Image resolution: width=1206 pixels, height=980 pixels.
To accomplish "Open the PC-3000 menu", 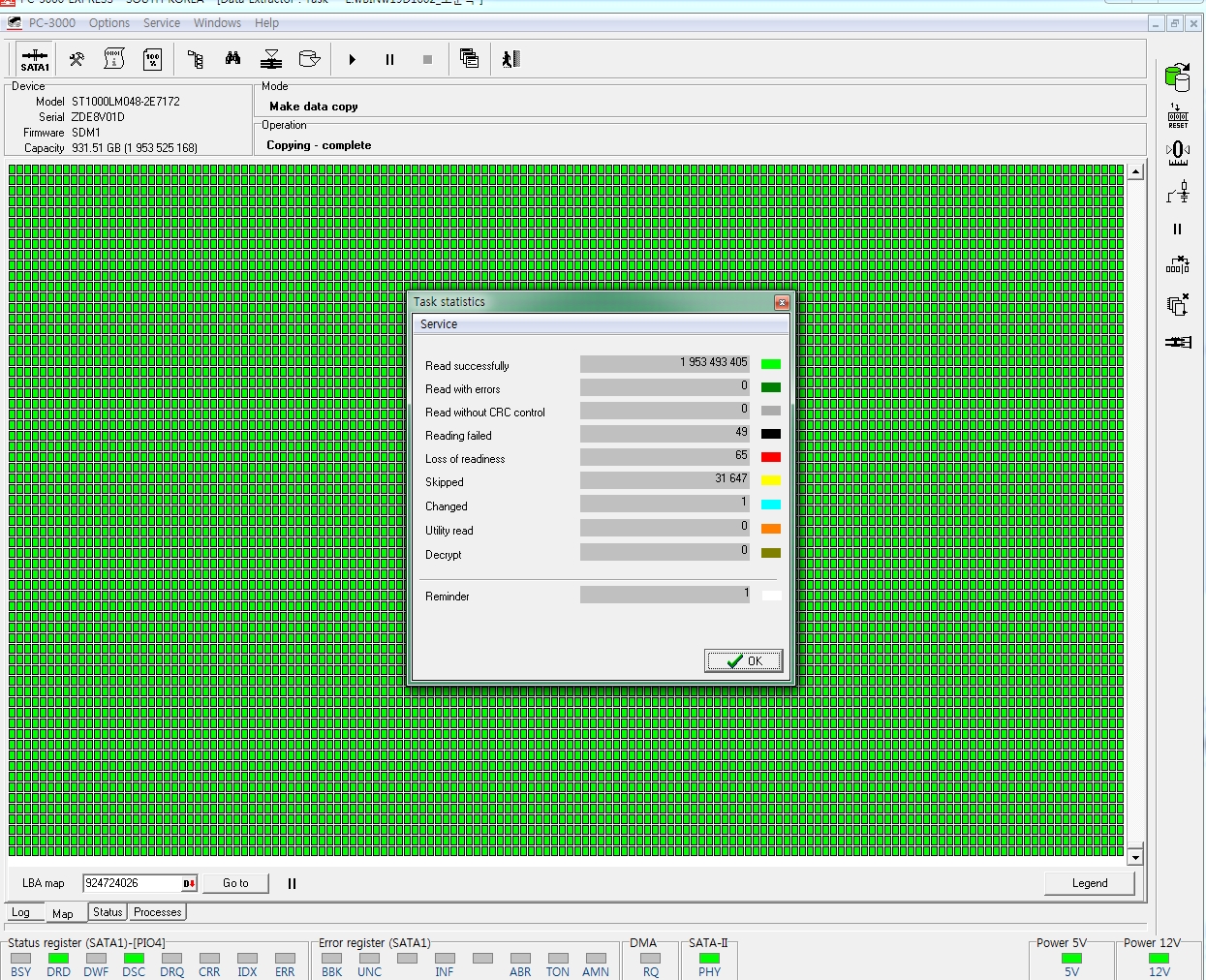I will [x=52, y=23].
